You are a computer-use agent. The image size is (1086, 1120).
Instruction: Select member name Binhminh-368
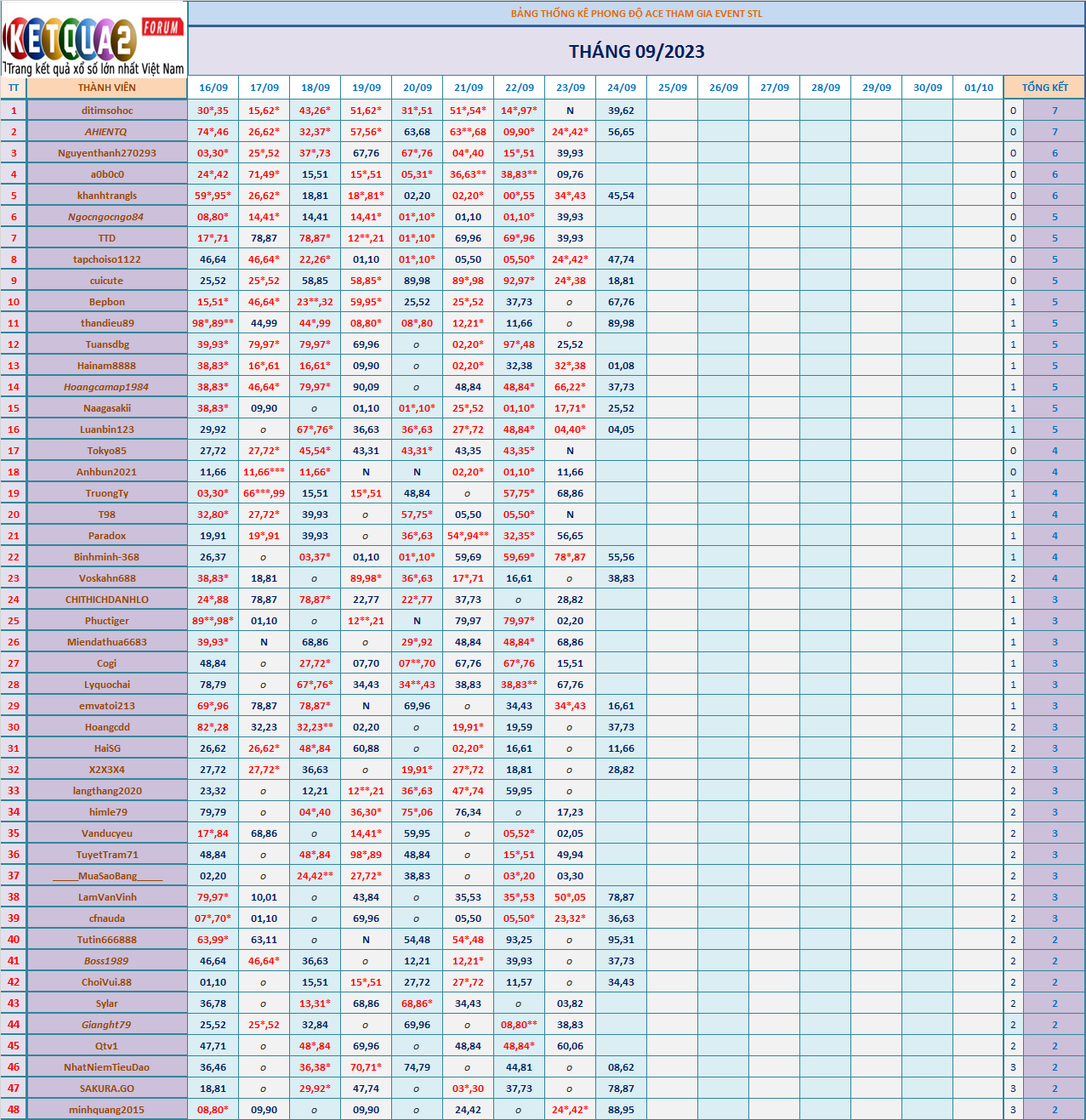pyautogui.click(x=107, y=557)
